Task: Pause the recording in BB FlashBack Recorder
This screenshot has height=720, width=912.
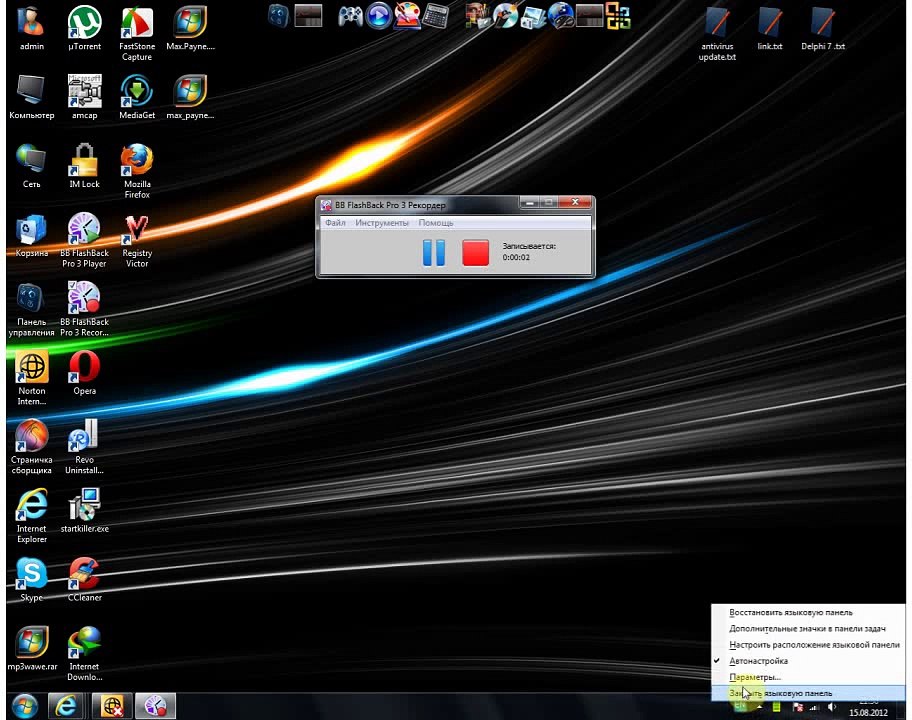Action: 434,252
